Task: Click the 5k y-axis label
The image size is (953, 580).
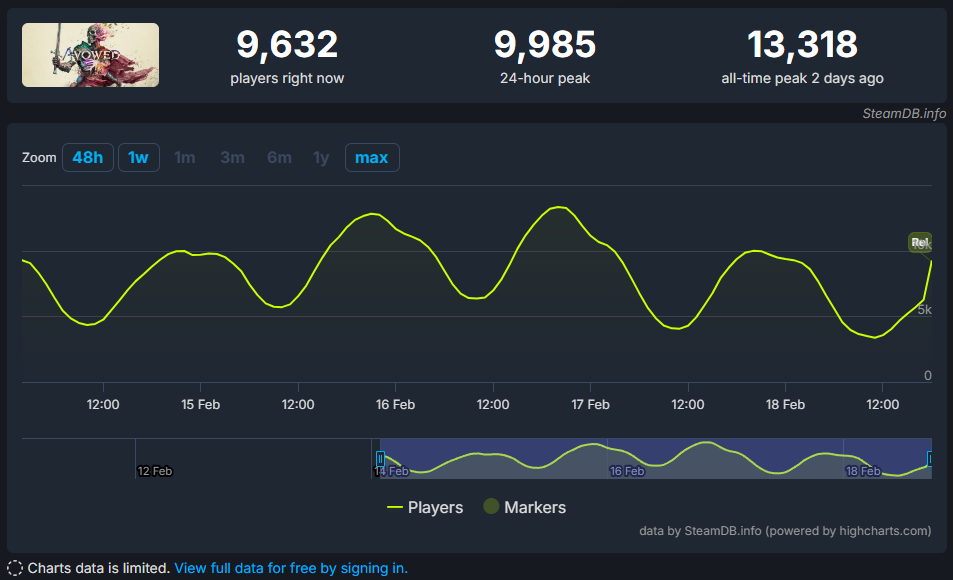Action: [x=924, y=309]
